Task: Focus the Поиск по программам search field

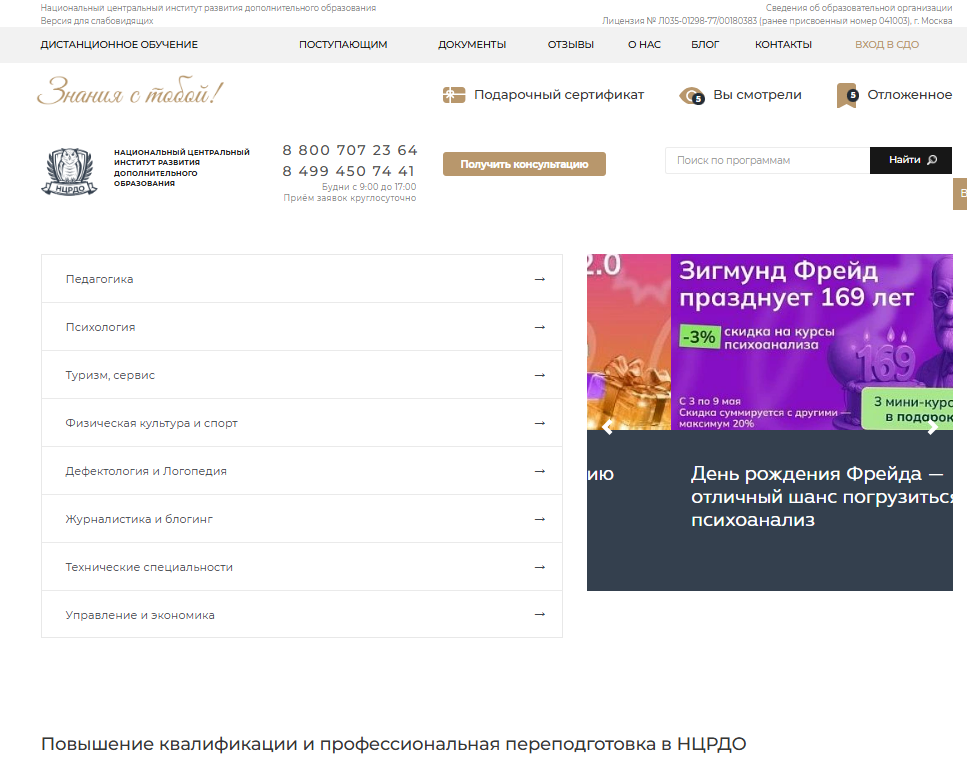Action: pyautogui.click(x=766, y=160)
